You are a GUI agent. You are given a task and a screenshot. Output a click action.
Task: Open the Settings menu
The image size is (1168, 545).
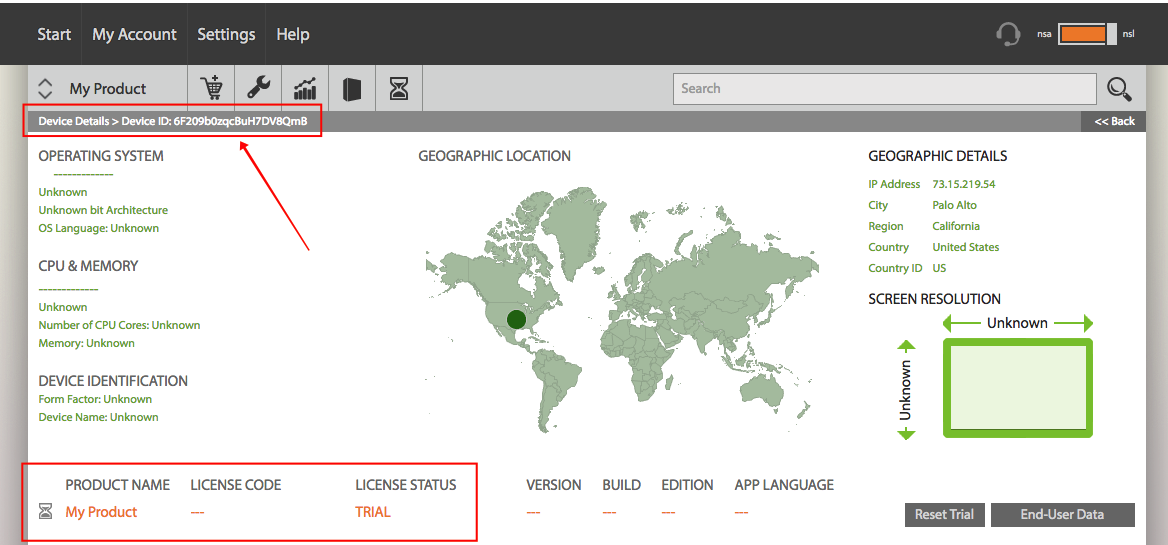pos(226,34)
